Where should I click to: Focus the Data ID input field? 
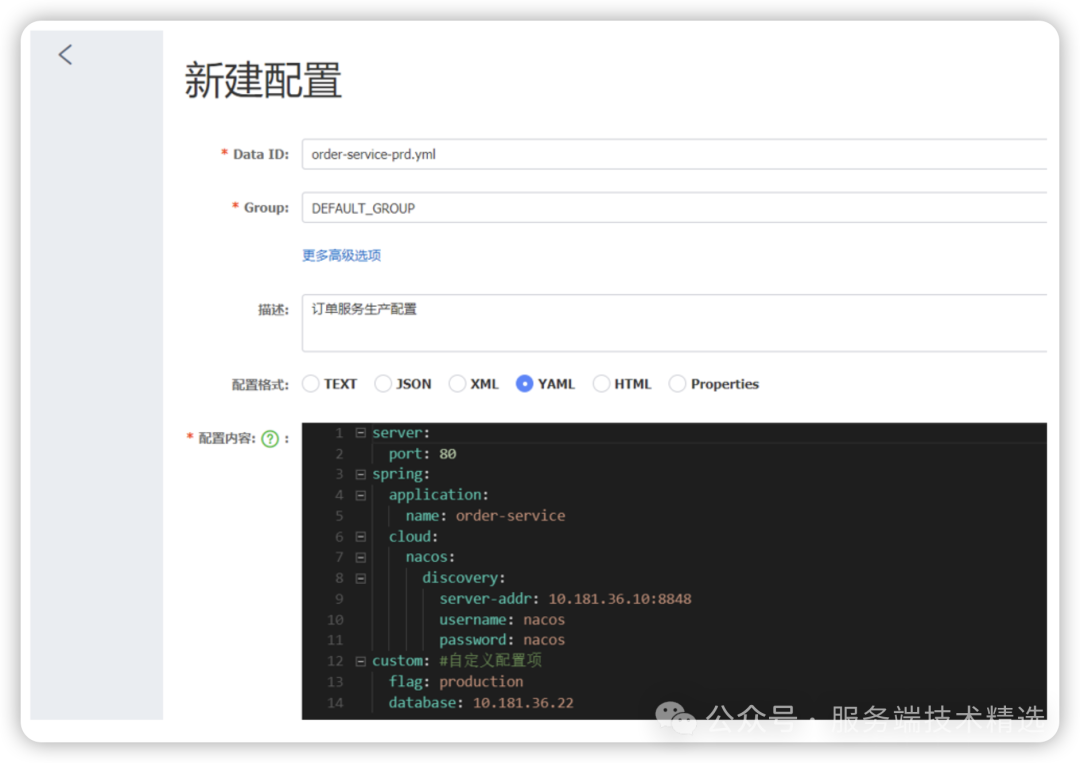coord(674,154)
